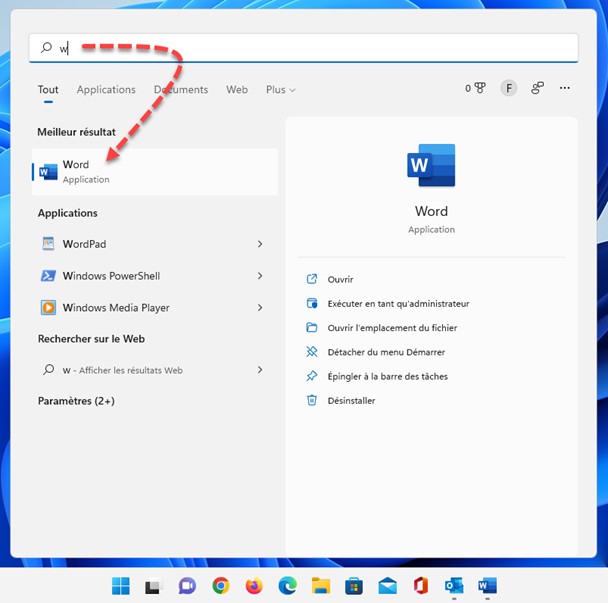Expand Windows PowerShell chevron arrow
Screen dimensions: 608x603
[260, 276]
